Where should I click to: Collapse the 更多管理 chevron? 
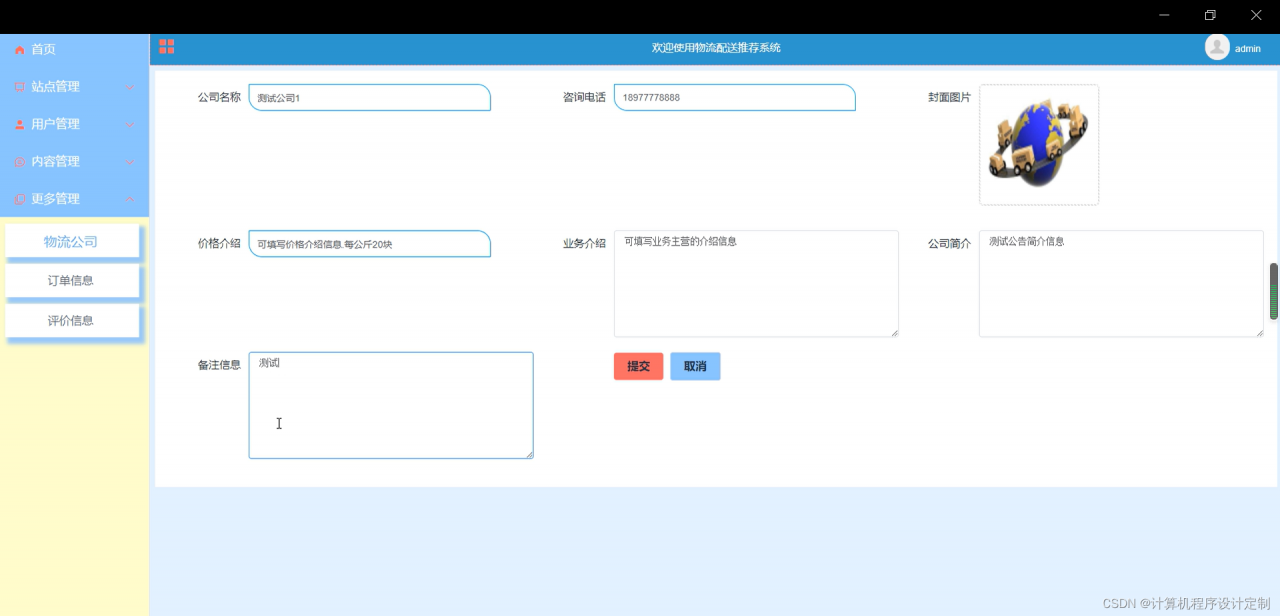pos(130,199)
